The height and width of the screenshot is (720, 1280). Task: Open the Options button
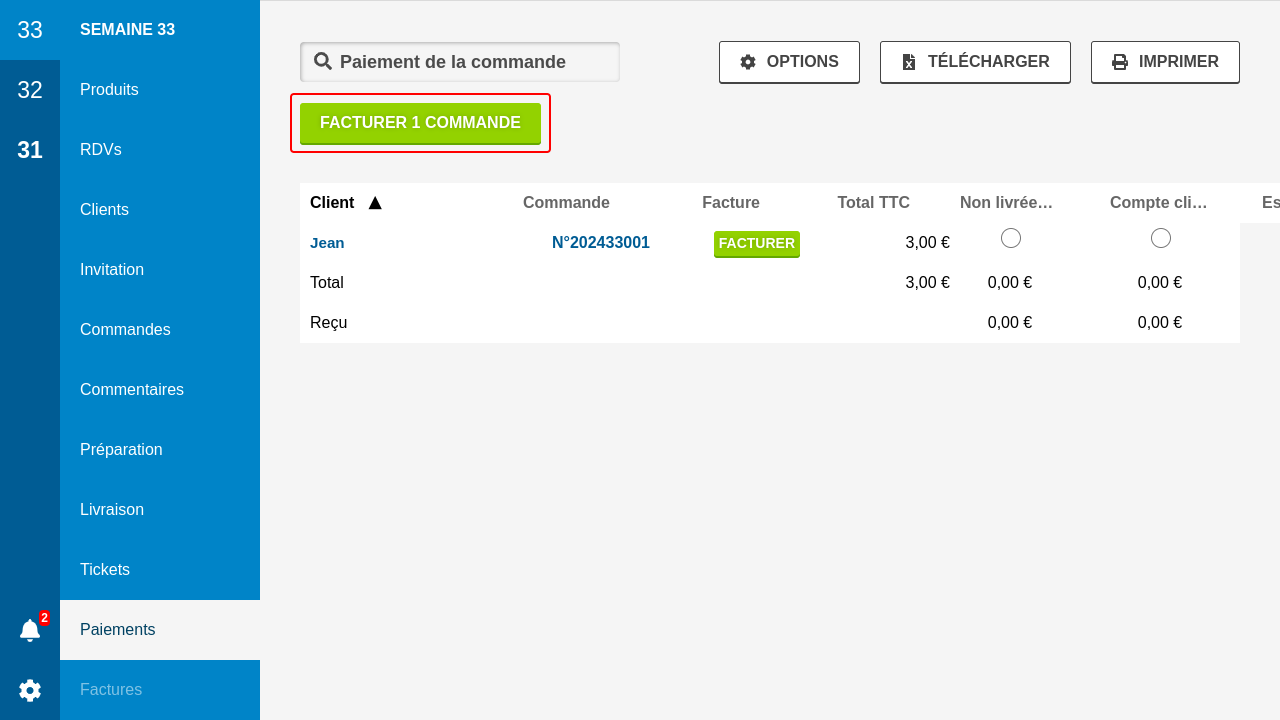(x=789, y=62)
